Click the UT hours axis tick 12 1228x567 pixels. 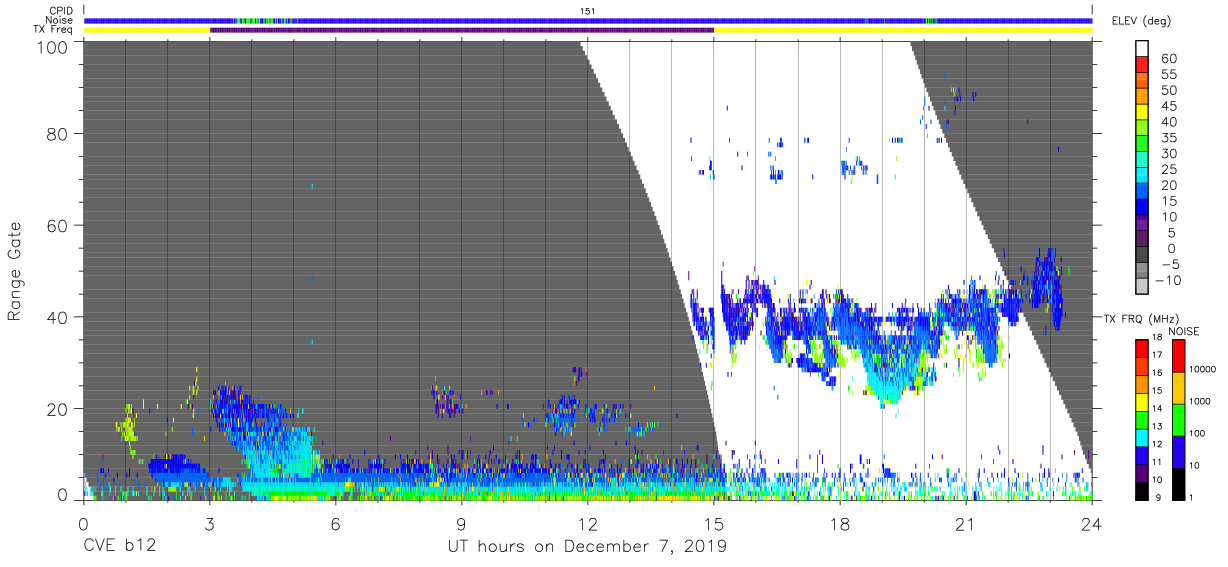coord(588,524)
